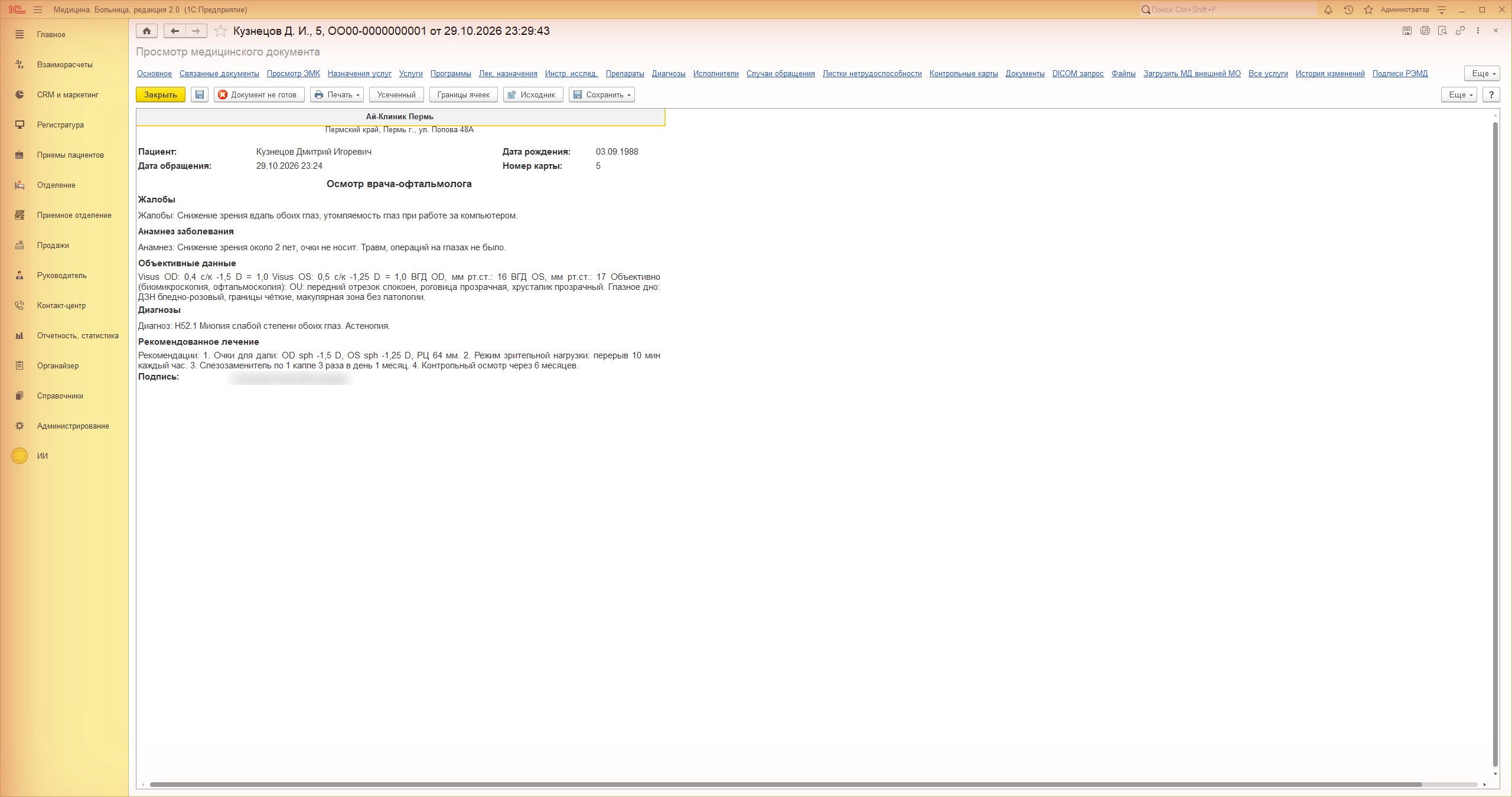This screenshot has width=1512, height=797.
Task: Select the Ай-Клиник Пермь header cell
Action: point(400,117)
